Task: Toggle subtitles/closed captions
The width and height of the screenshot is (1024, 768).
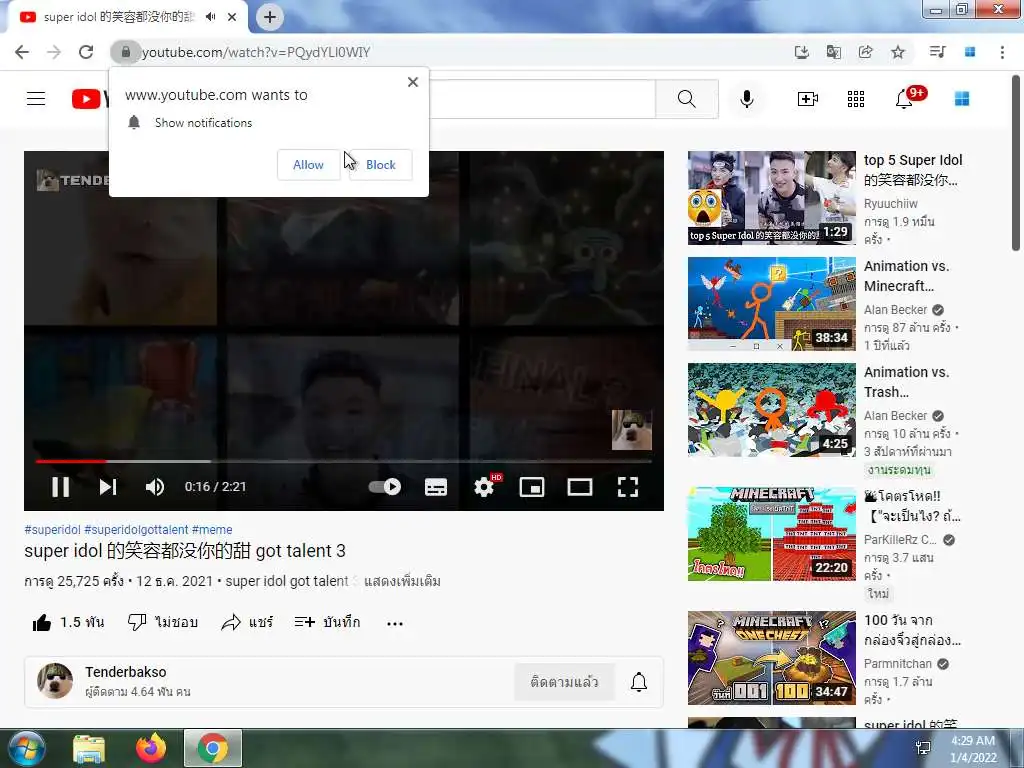Action: 436,487
